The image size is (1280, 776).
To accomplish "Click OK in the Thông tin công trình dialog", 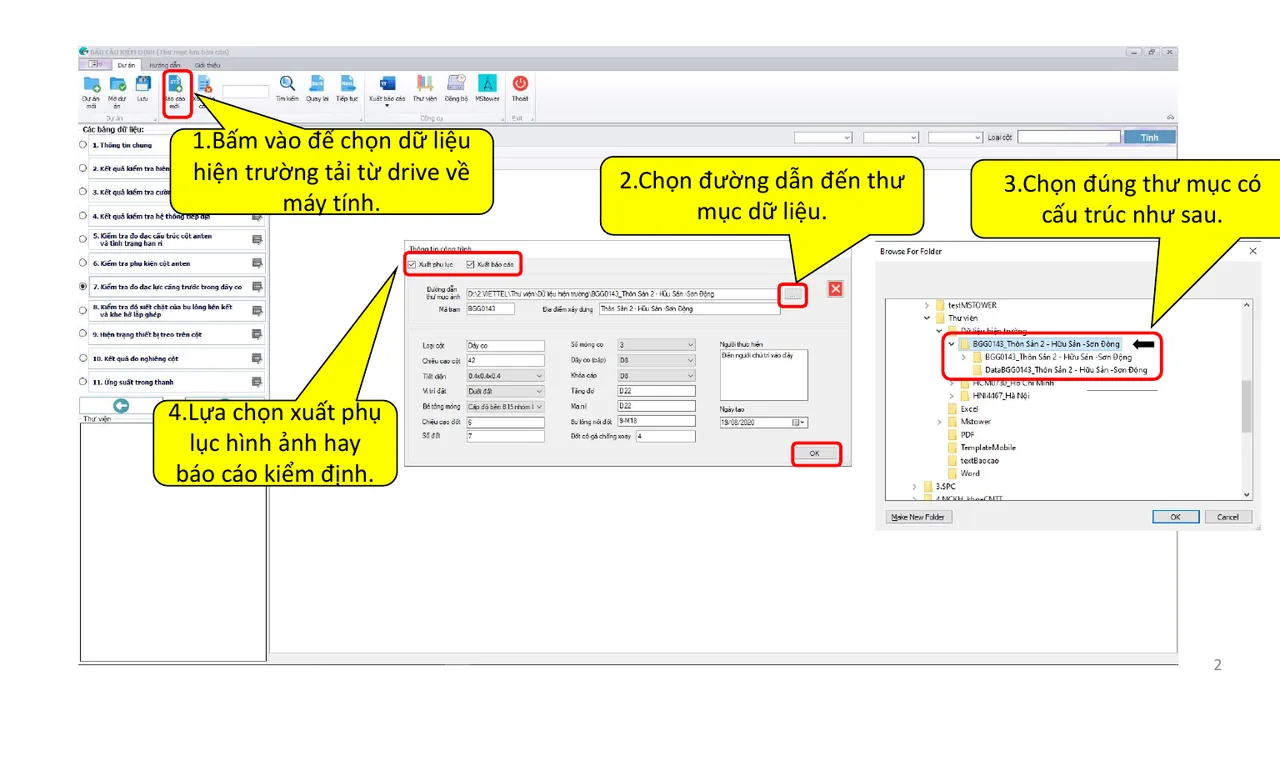I will tap(815, 454).
